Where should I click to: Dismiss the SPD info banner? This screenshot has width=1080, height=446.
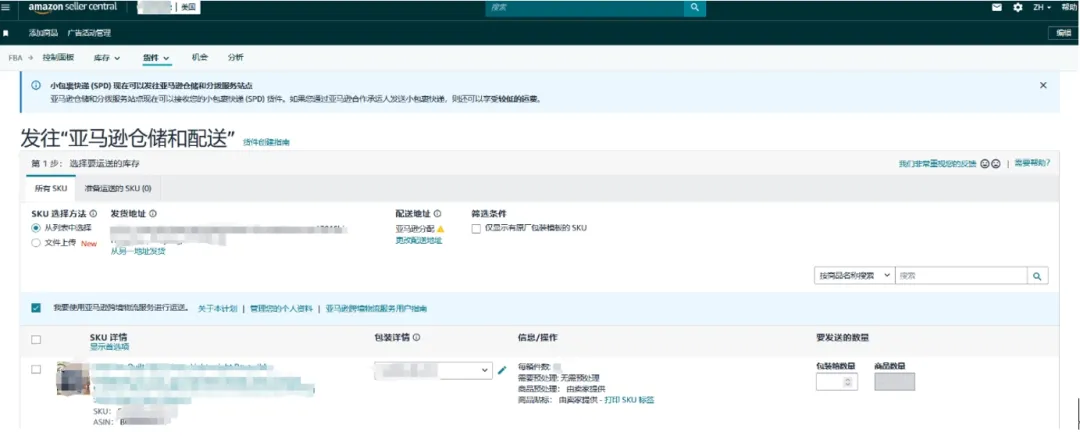click(x=1043, y=86)
